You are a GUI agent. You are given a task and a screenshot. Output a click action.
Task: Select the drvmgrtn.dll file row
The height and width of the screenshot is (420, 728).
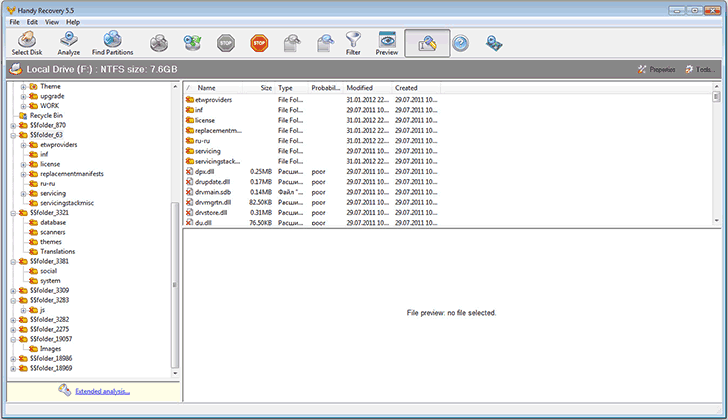click(312, 202)
